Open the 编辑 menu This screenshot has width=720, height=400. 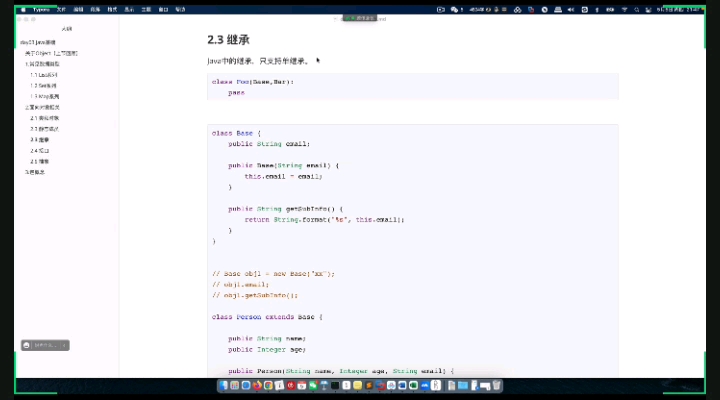(x=78, y=9)
